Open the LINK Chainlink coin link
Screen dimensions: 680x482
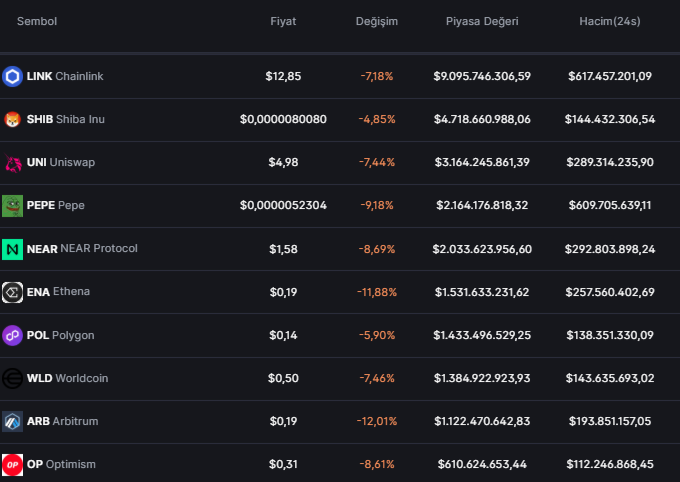[65, 76]
